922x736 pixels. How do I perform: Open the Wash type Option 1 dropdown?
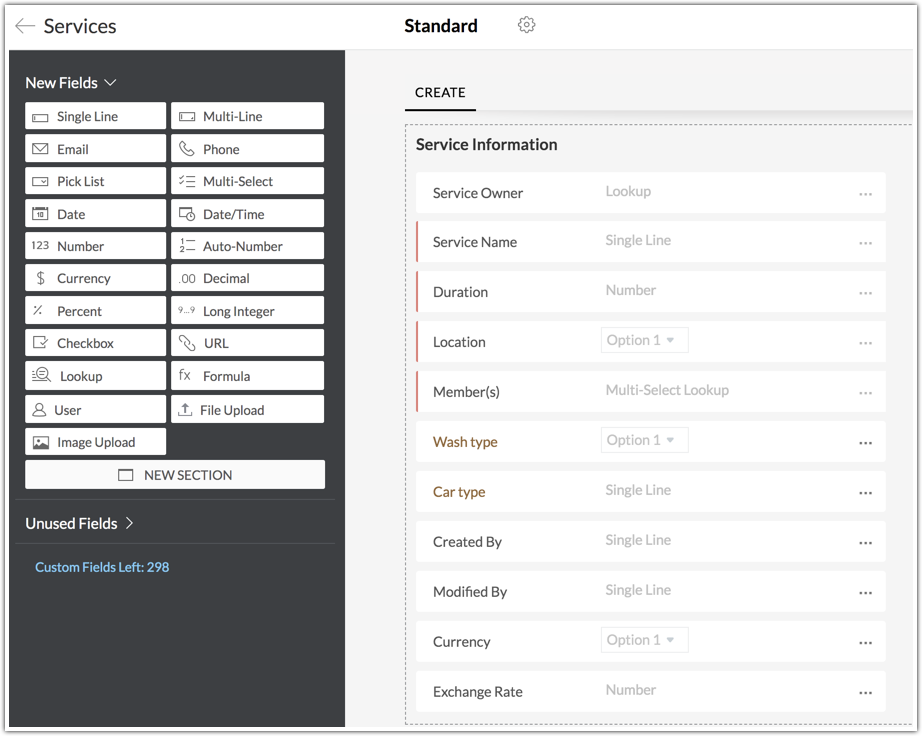tap(644, 441)
